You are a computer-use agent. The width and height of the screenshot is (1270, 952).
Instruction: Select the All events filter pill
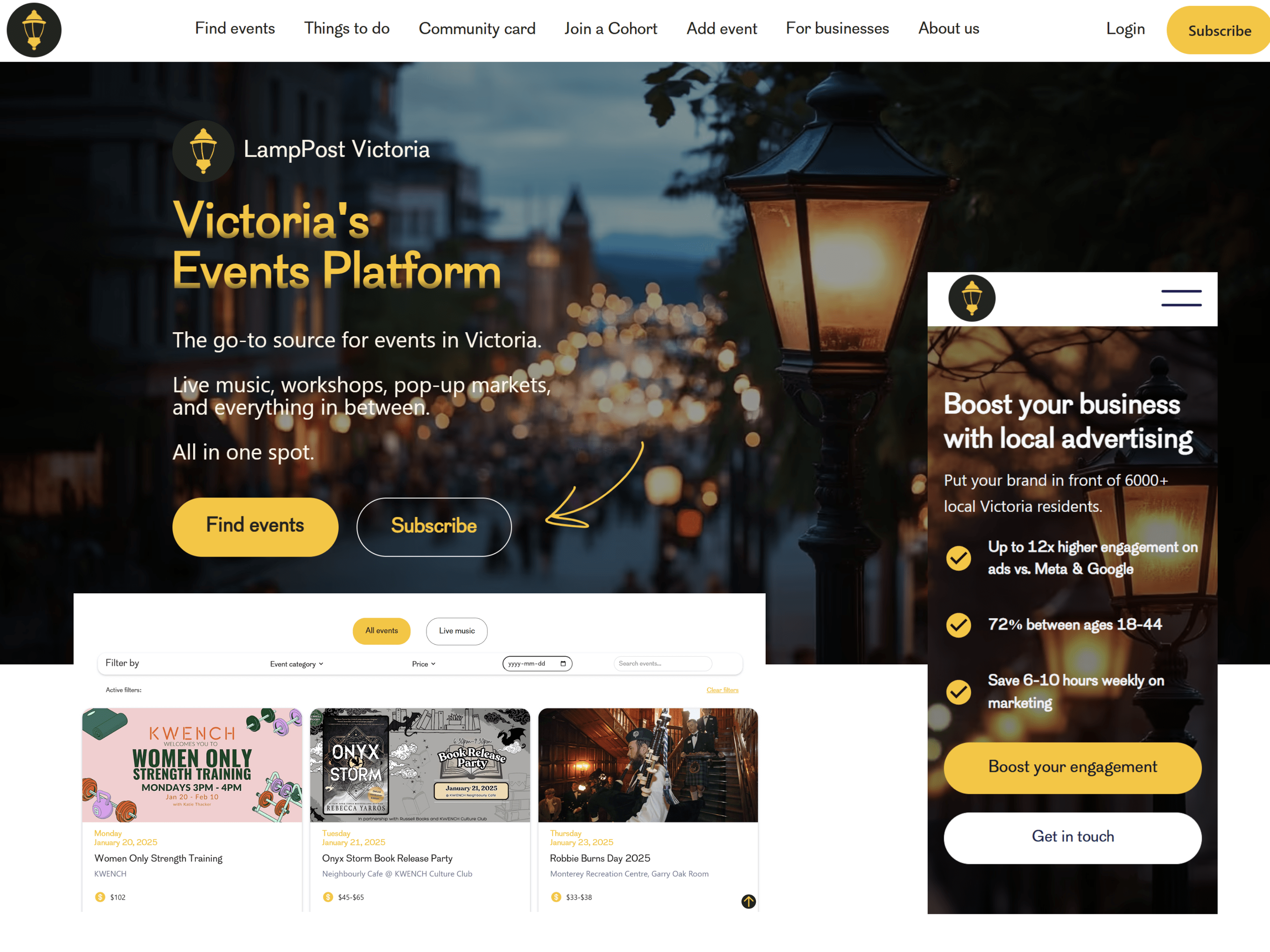tap(381, 631)
